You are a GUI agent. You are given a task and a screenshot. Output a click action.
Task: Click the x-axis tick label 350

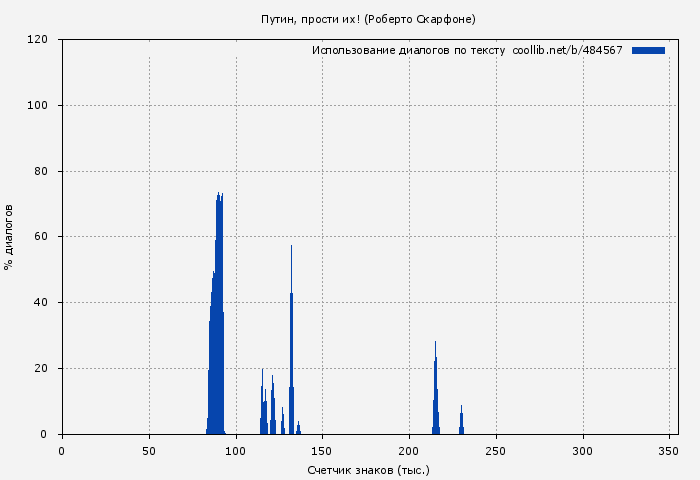[669, 451]
